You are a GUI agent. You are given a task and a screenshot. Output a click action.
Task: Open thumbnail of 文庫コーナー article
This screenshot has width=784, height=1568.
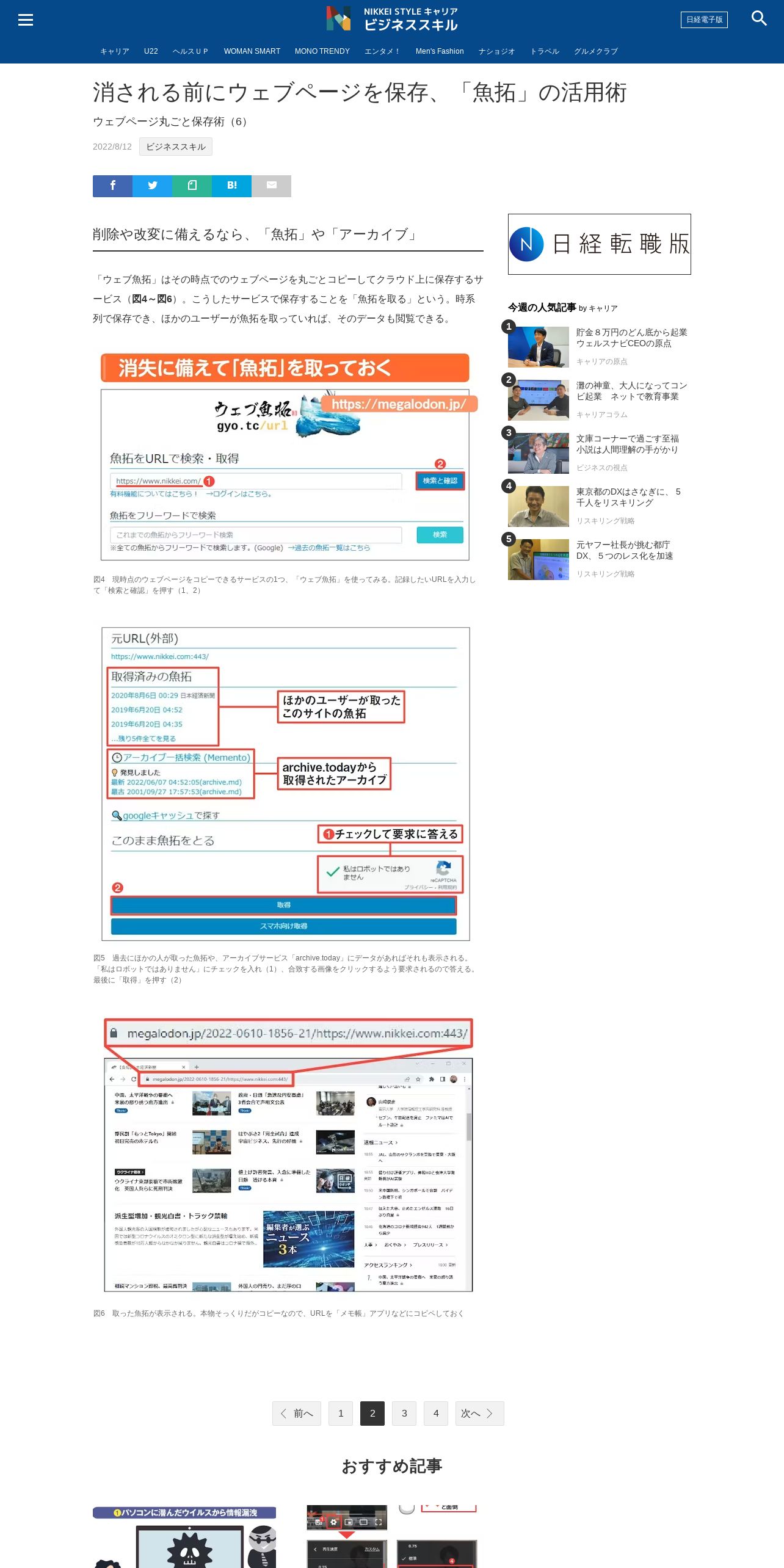pos(539,453)
